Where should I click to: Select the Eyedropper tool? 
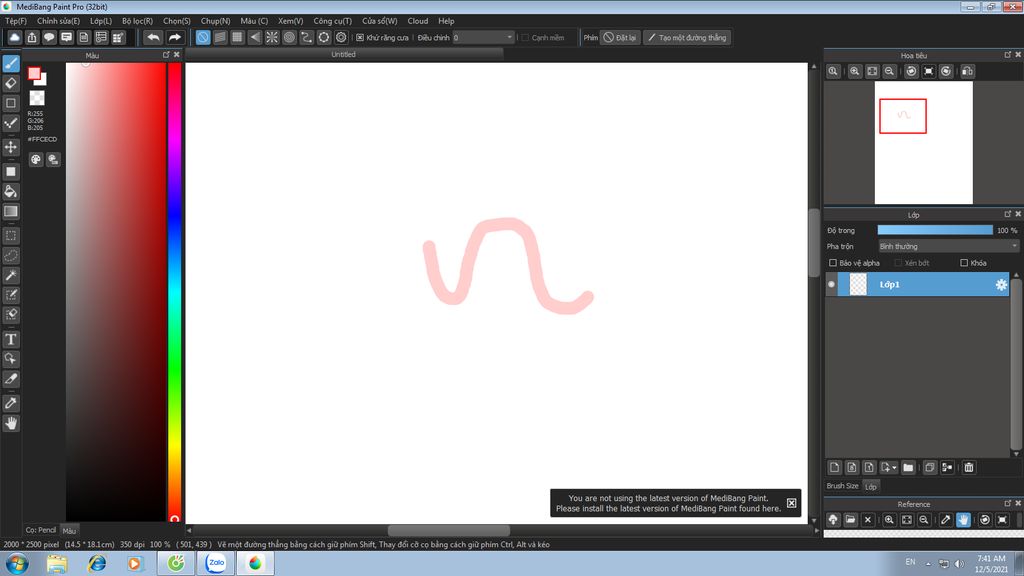pos(11,403)
